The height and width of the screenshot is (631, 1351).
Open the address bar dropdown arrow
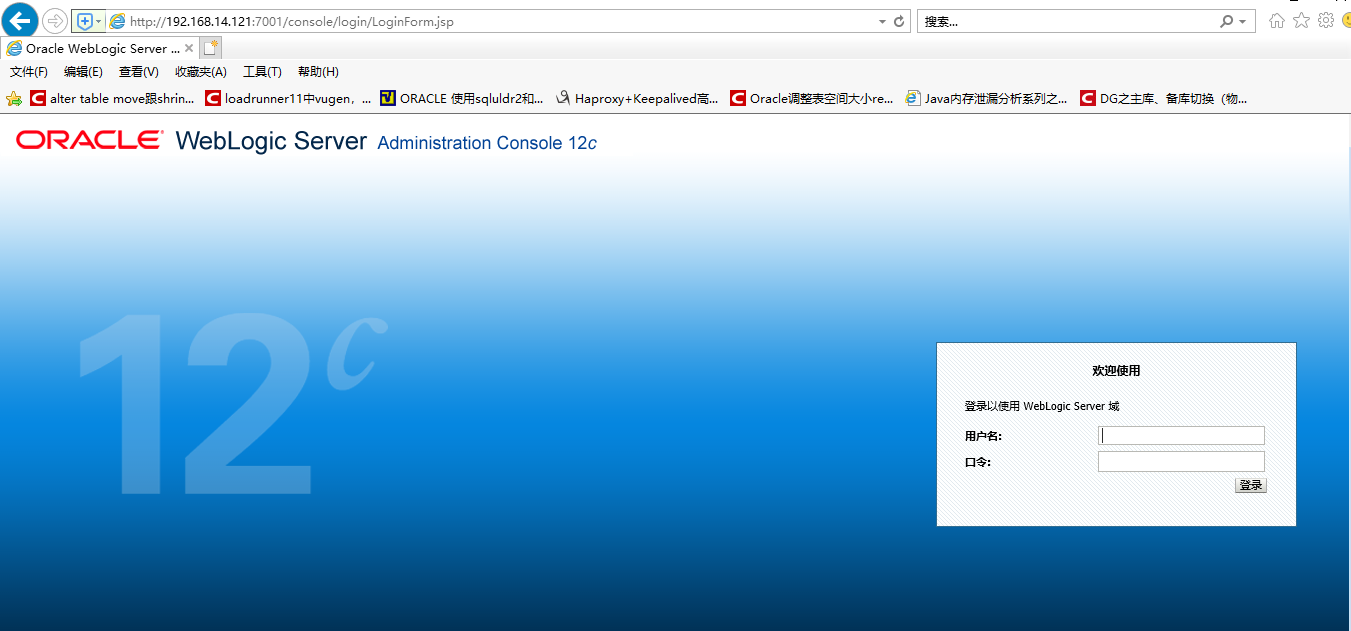coord(880,20)
